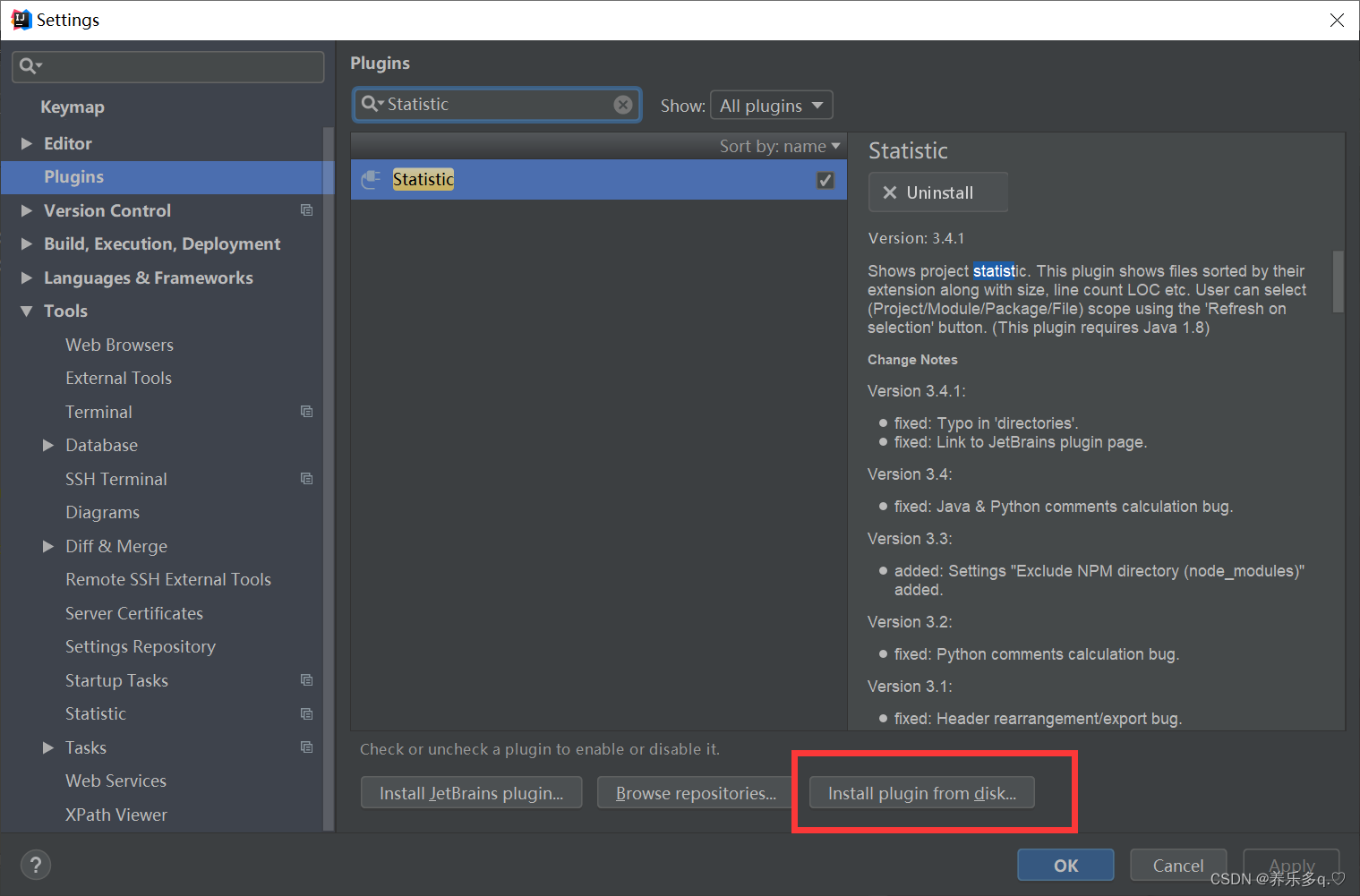This screenshot has width=1360, height=896.
Task: Open Server Certificates settings
Action: point(134,613)
